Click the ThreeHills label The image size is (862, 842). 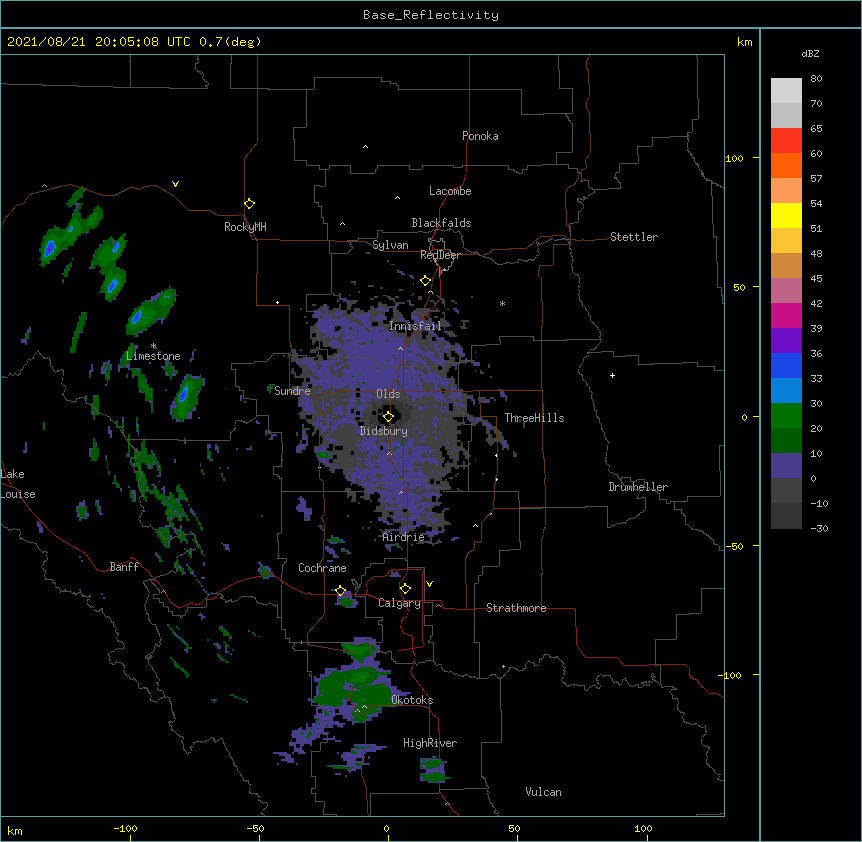click(534, 418)
